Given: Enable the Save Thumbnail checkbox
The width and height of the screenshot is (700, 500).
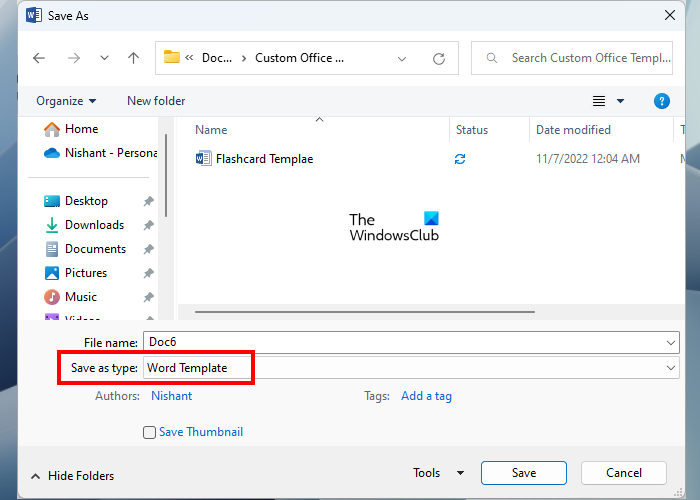Looking at the screenshot, I should pyautogui.click(x=150, y=432).
